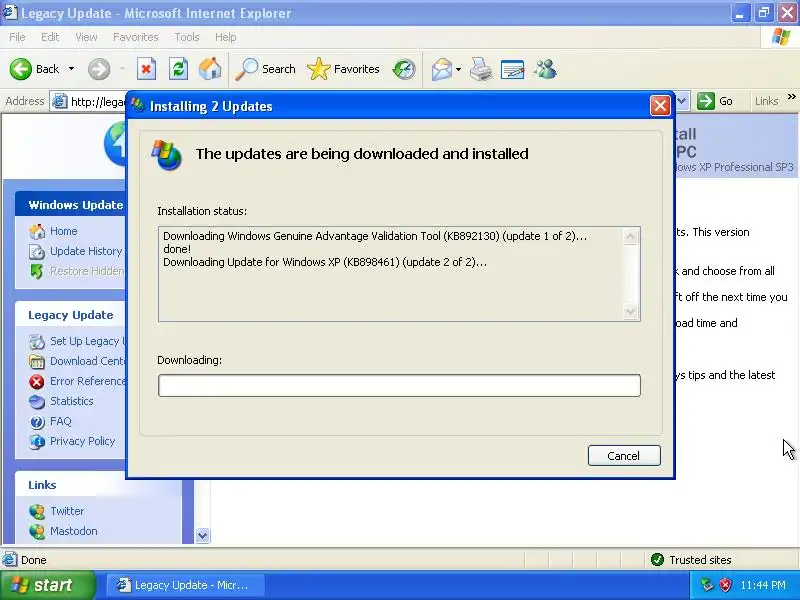Open the Mastodon link

click(x=73, y=531)
